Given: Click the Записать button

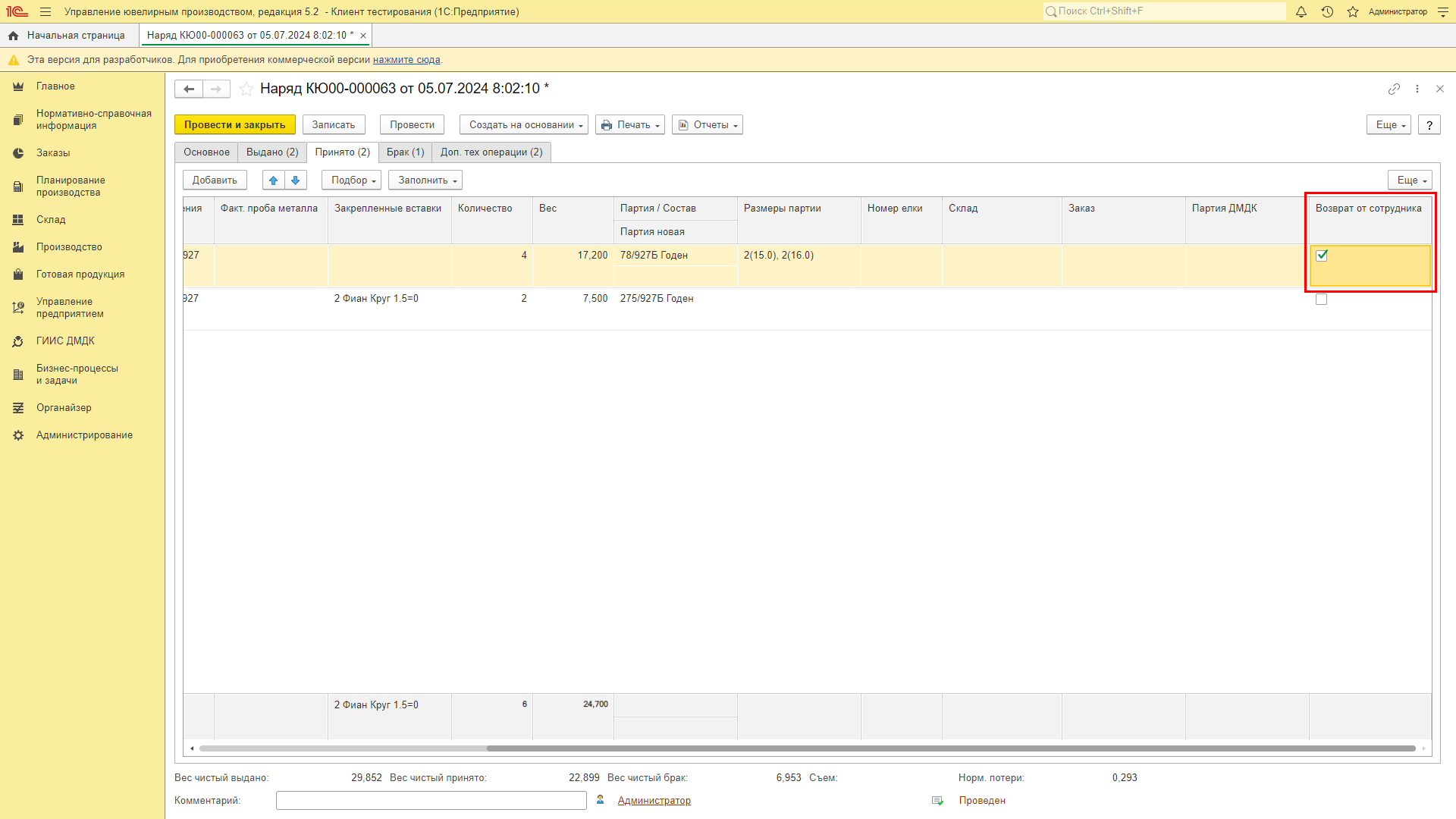Looking at the screenshot, I should pyautogui.click(x=334, y=125).
